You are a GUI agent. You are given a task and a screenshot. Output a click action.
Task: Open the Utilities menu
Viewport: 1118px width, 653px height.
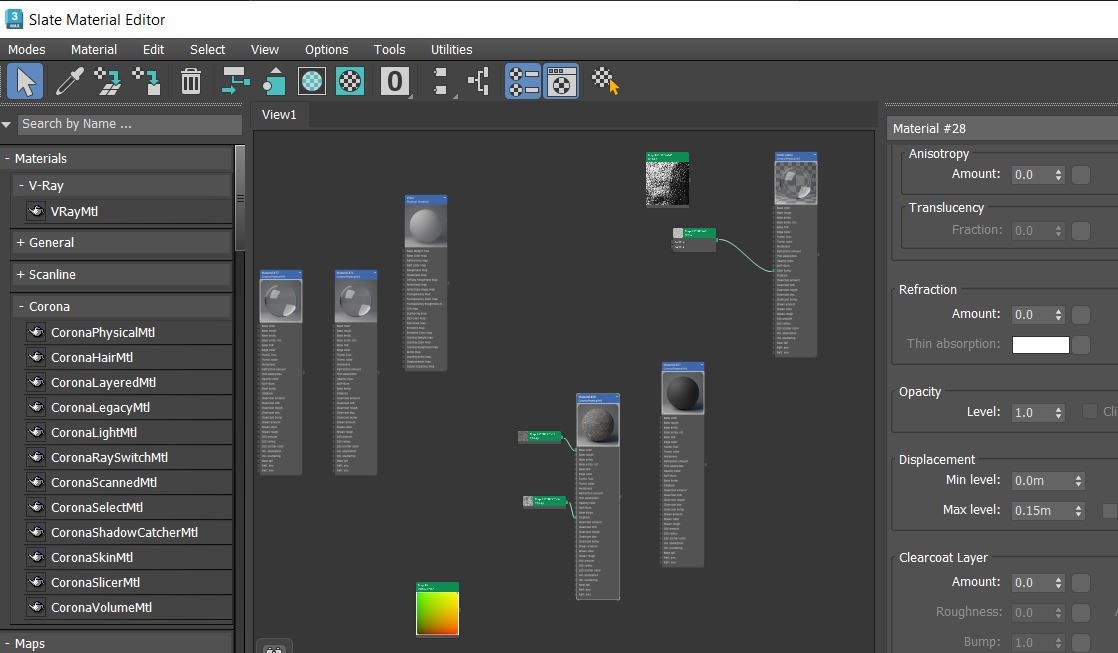(451, 49)
